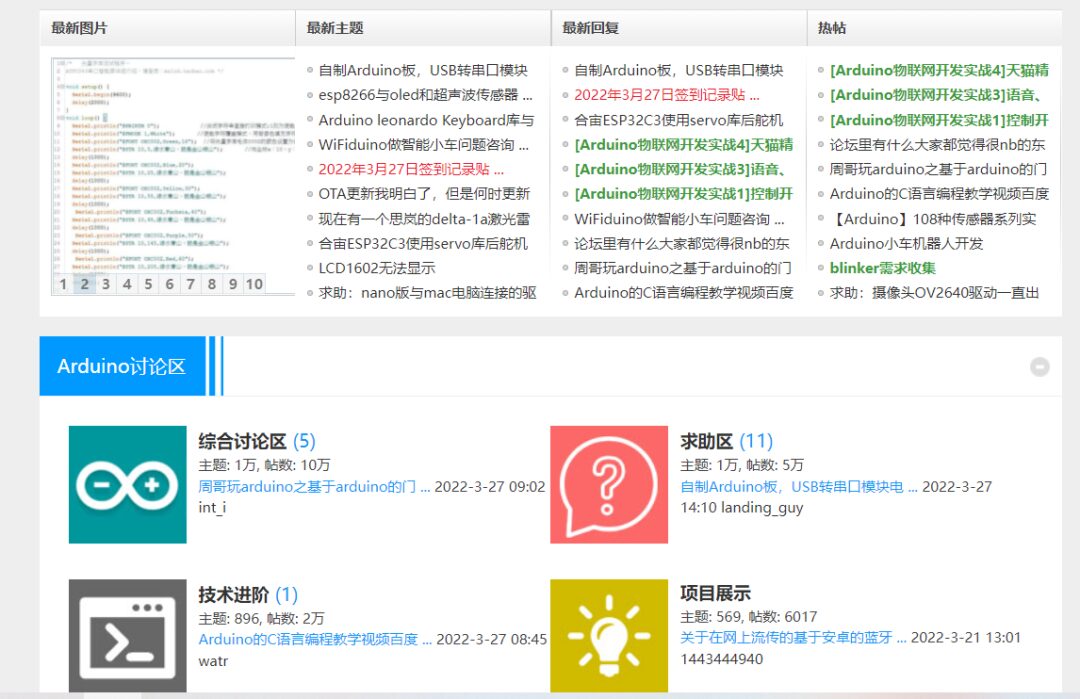The height and width of the screenshot is (699, 1080).
Task: Open LCD1602无法显示 topic
Action: point(377,268)
